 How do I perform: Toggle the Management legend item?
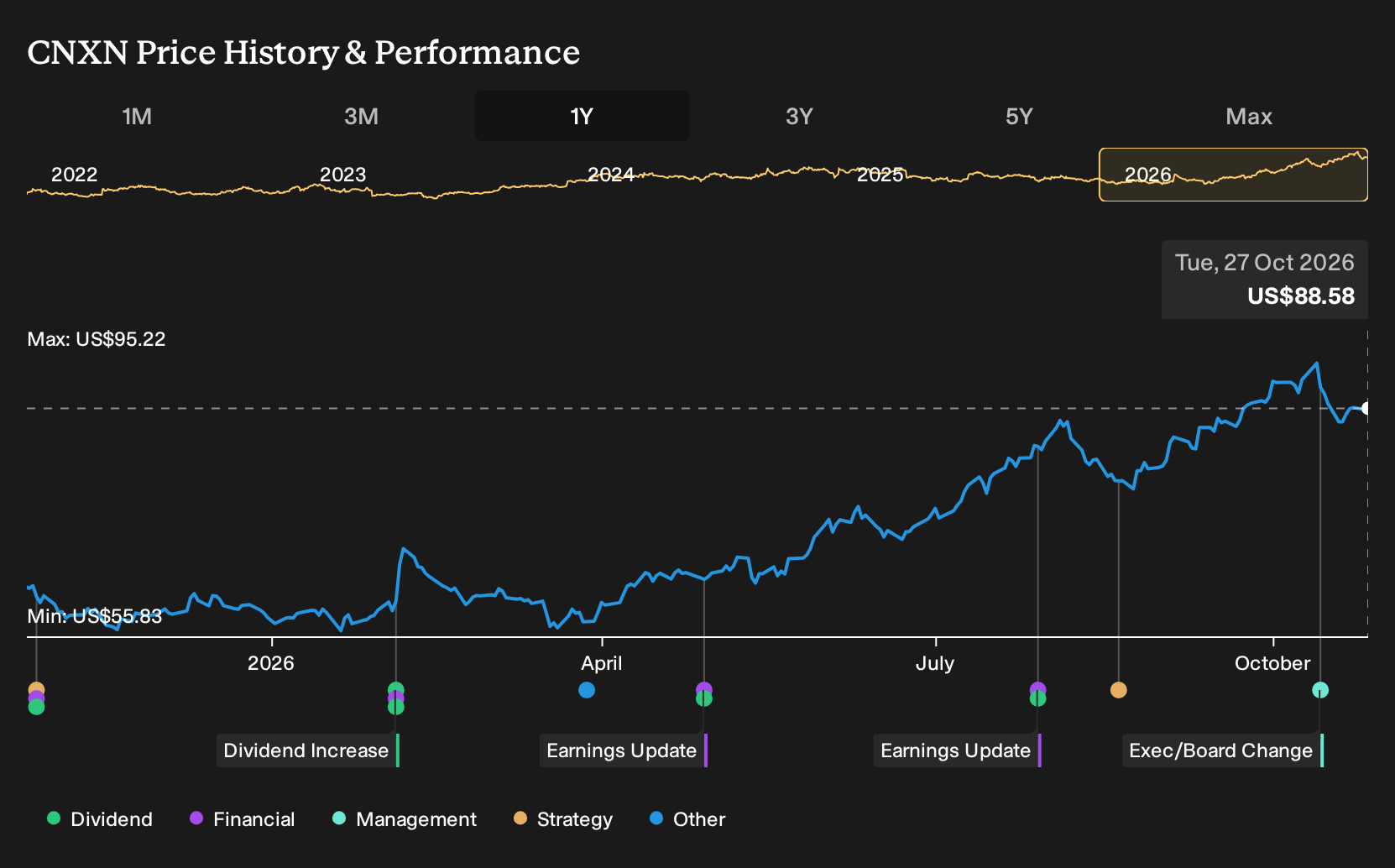(405, 819)
